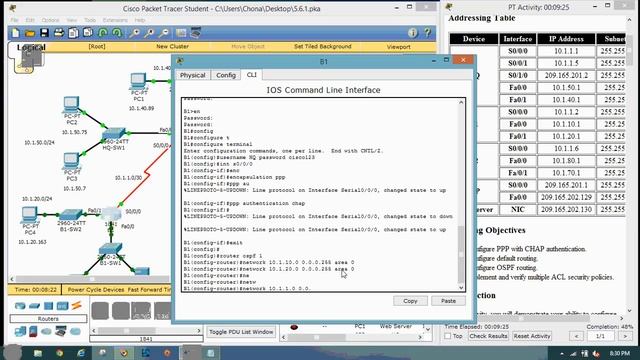
Task: Show network information via the i icon
Action: pos(413,33)
